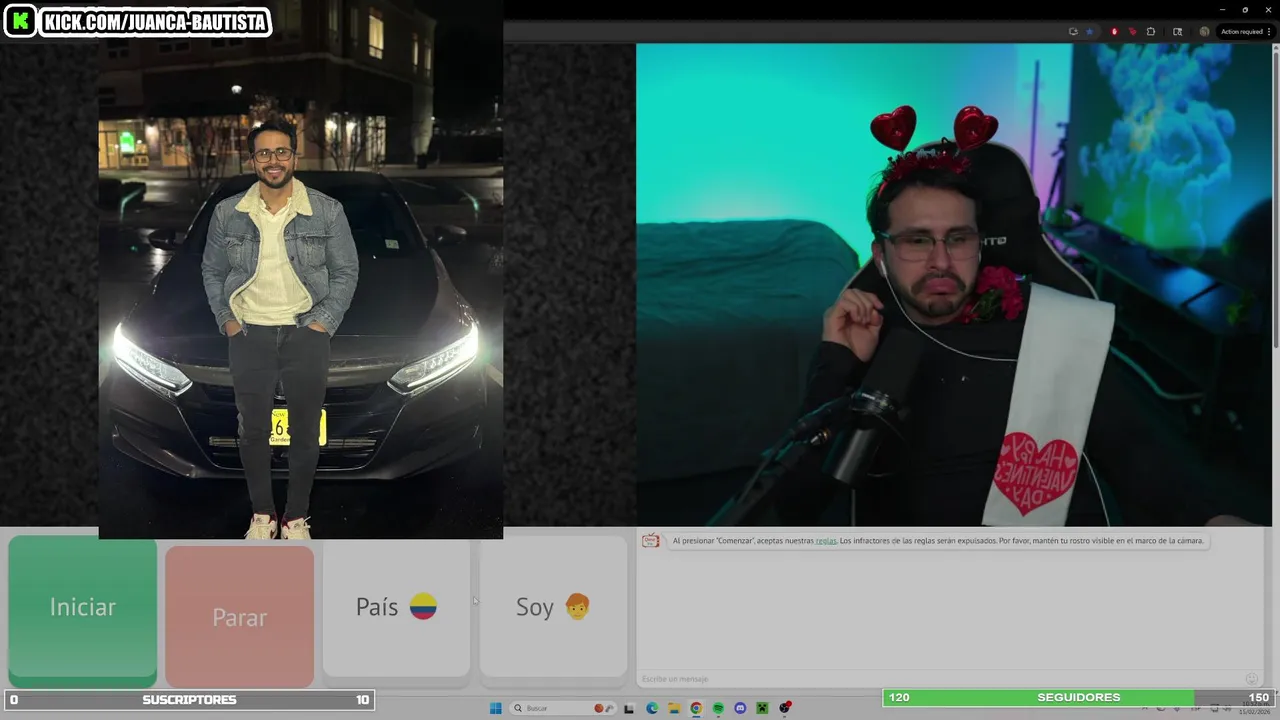Click the page vertical scrollbar
The height and width of the screenshot is (720, 1280).
(x=1274, y=200)
